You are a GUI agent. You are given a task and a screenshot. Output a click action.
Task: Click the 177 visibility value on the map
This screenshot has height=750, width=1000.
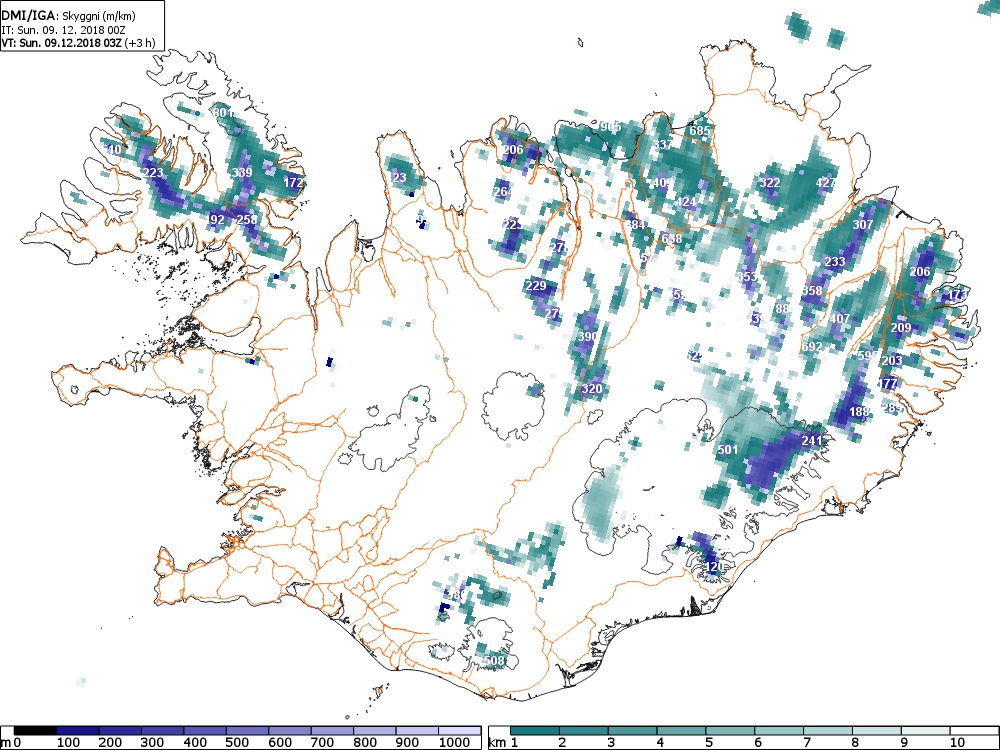(888, 383)
